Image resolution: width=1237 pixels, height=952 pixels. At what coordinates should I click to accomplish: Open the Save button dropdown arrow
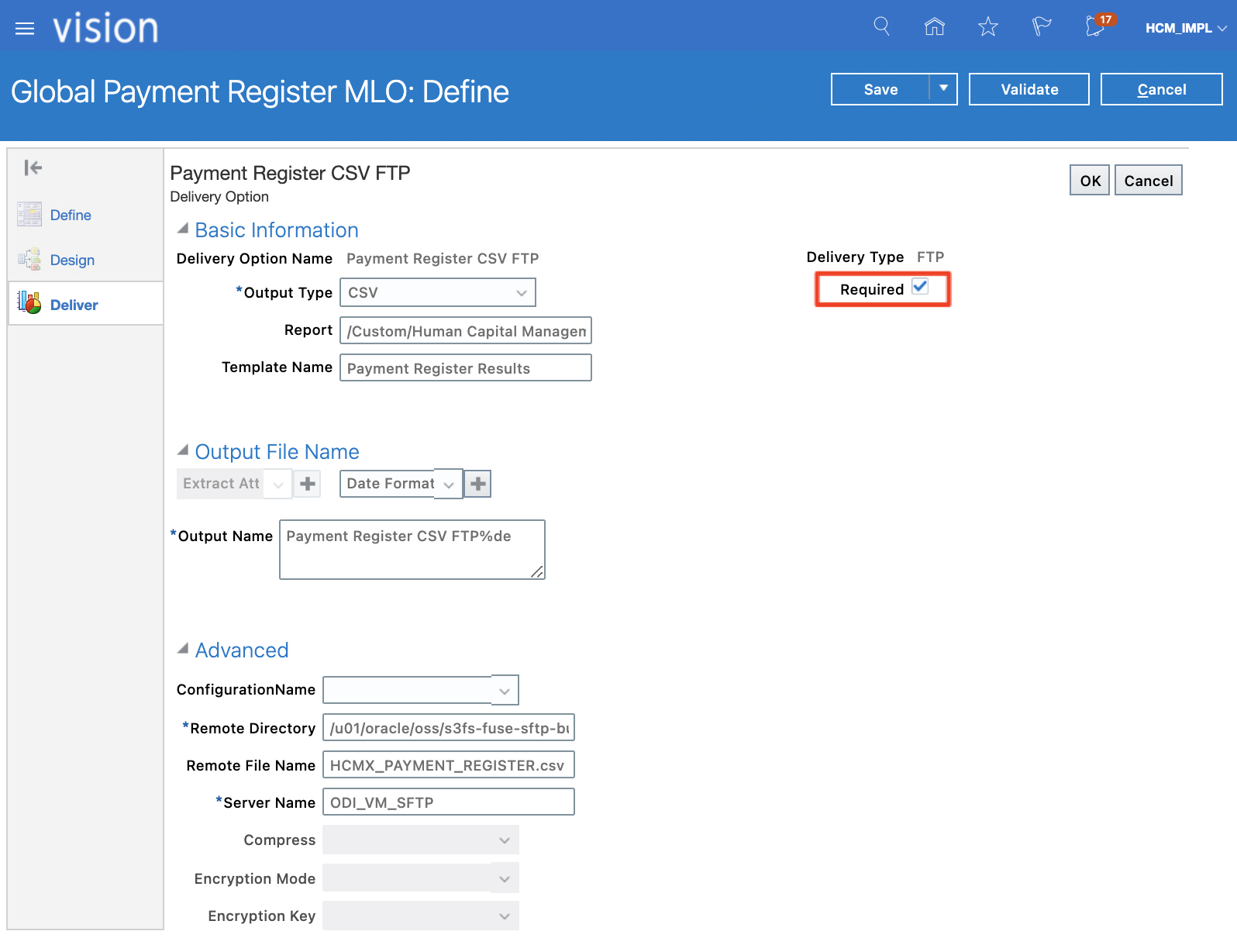click(943, 89)
